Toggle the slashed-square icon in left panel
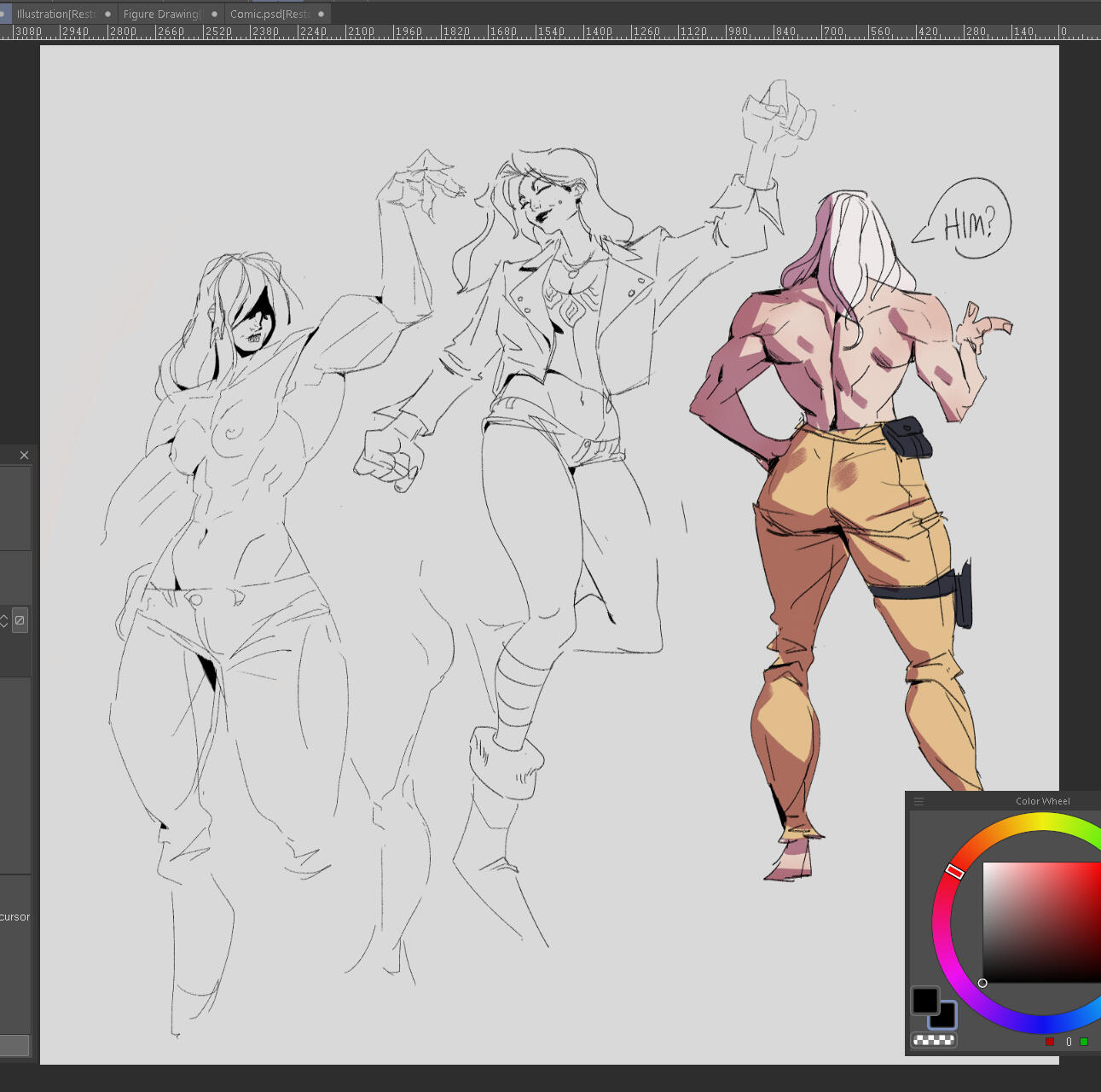Viewport: 1101px width, 1092px height. coord(20,620)
